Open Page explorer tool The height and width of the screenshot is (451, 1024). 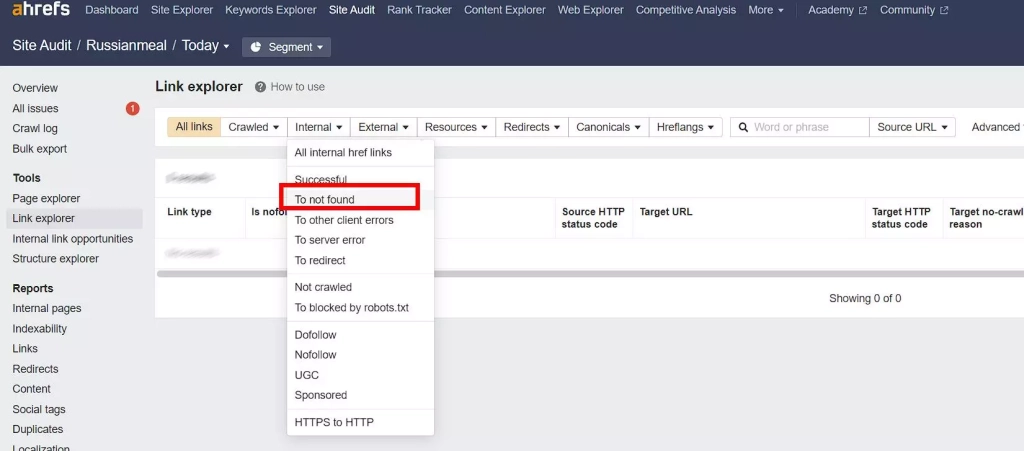click(46, 198)
